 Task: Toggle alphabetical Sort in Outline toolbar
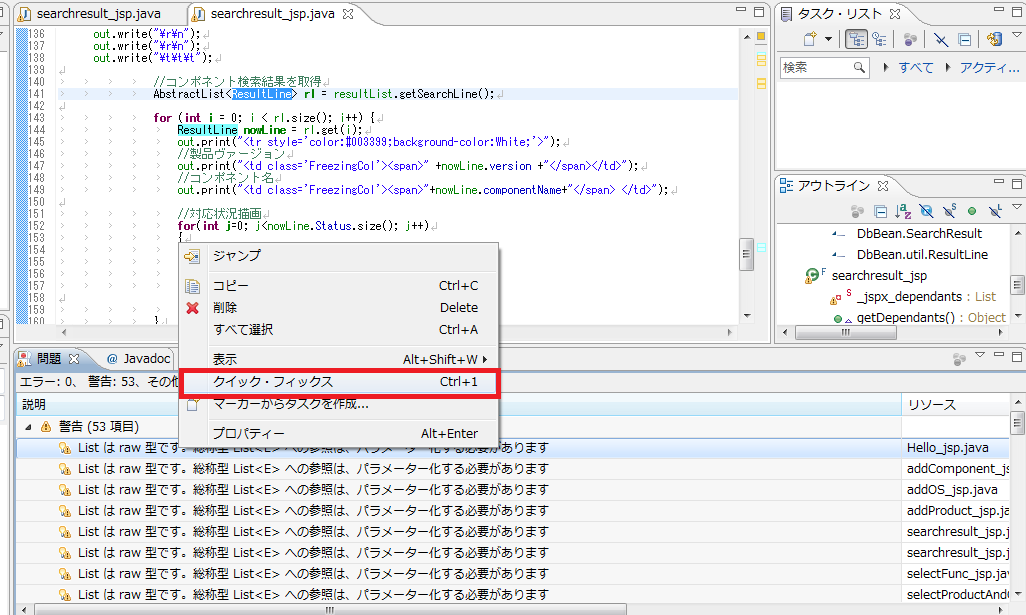tap(903, 211)
